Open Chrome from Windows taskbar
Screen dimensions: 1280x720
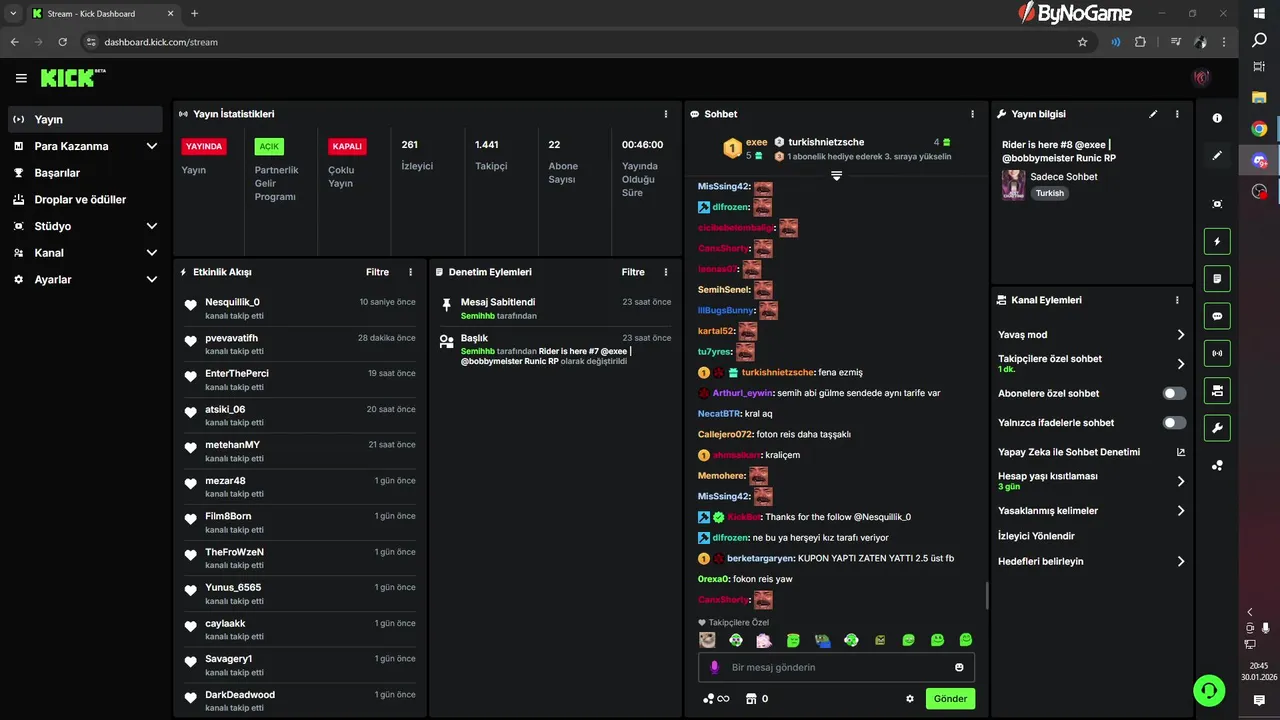1259,129
